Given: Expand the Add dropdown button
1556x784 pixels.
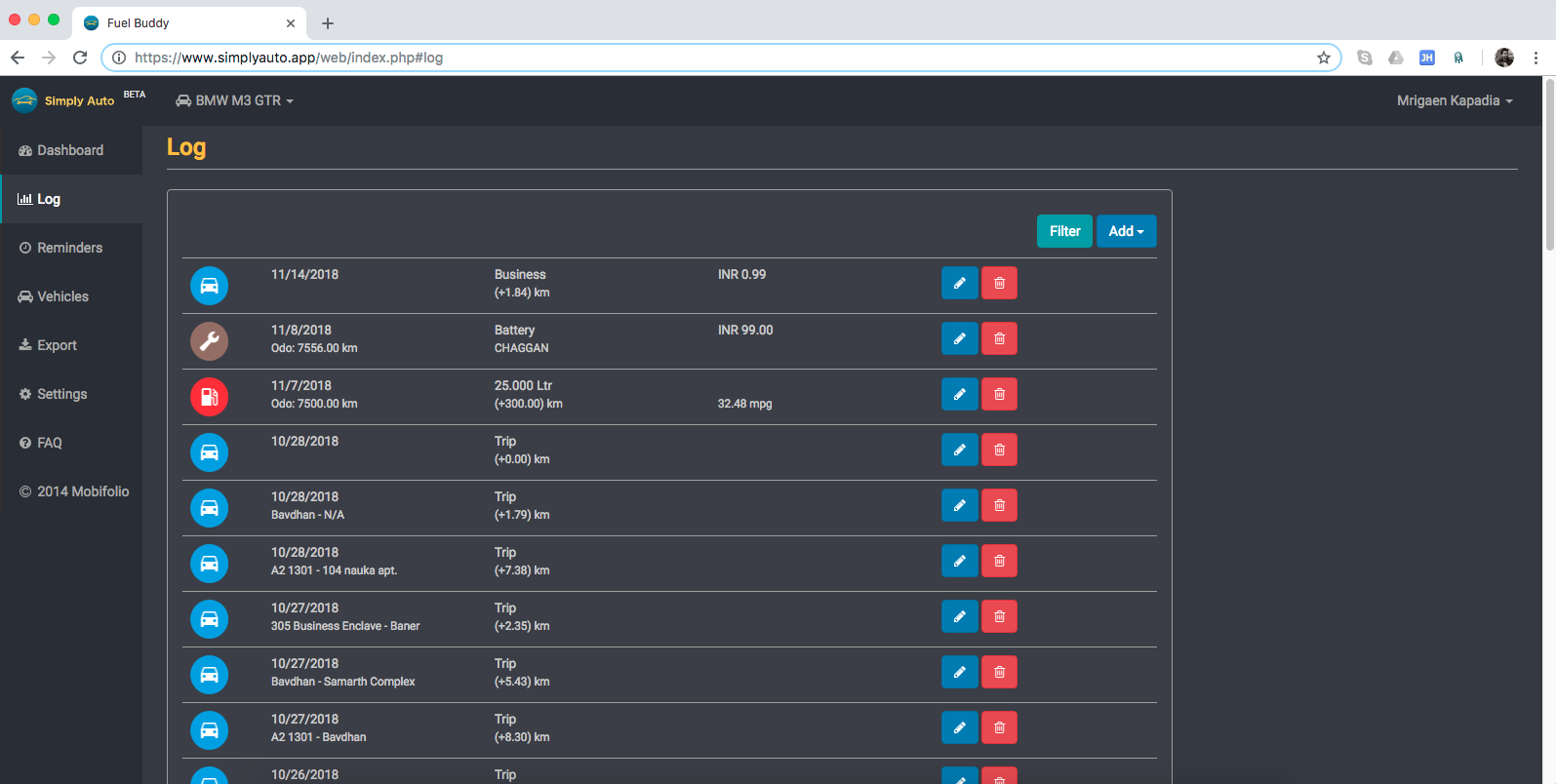Looking at the screenshot, I should [x=1126, y=231].
